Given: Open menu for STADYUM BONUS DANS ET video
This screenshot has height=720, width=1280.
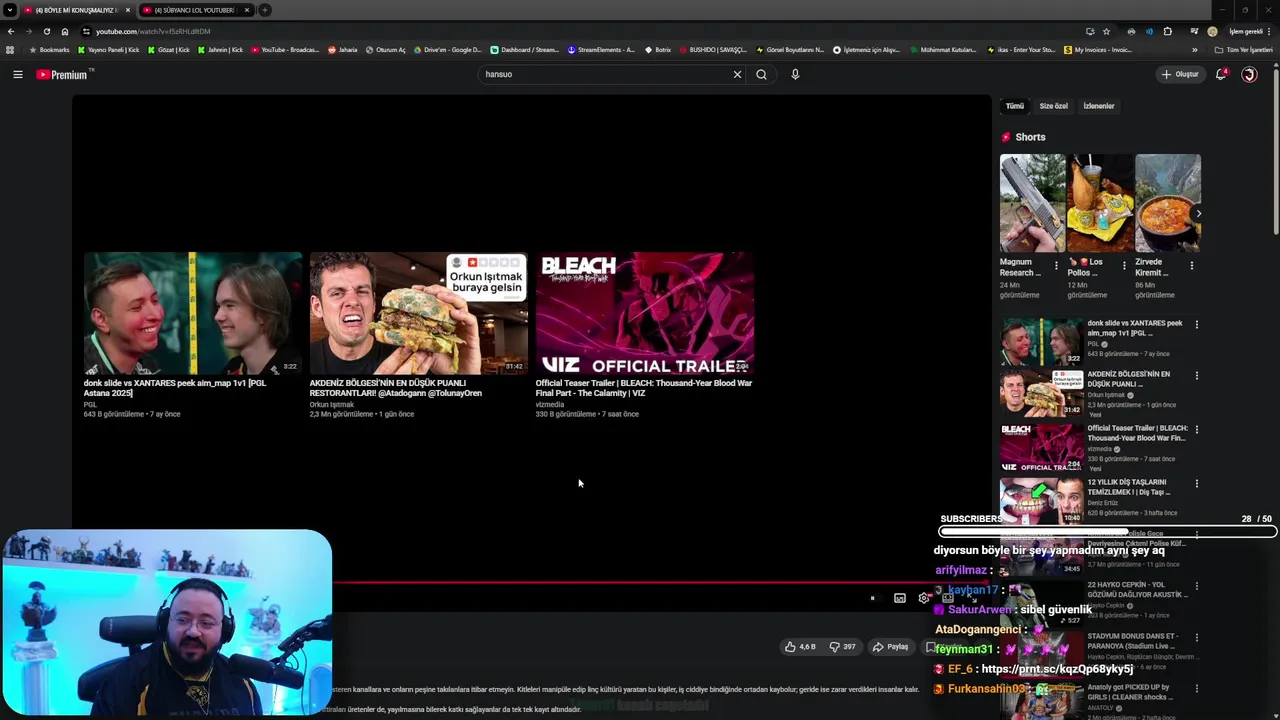Looking at the screenshot, I should click(x=1196, y=638).
